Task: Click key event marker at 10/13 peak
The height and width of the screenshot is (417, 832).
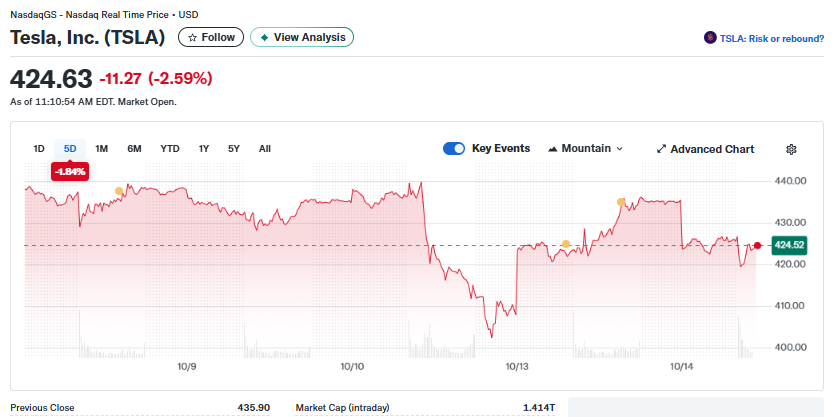Action: [x=622, y=202]
